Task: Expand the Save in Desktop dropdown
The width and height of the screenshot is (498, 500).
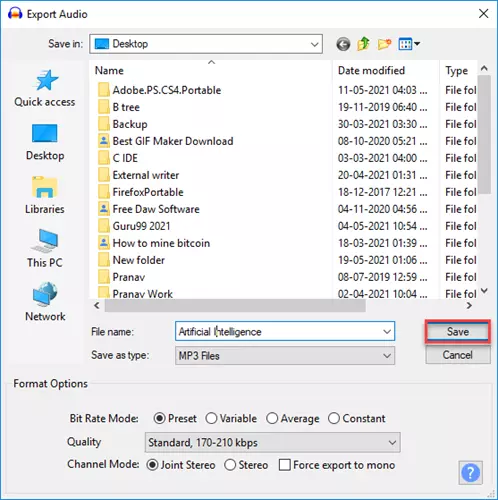Action: tap(206, 44)
